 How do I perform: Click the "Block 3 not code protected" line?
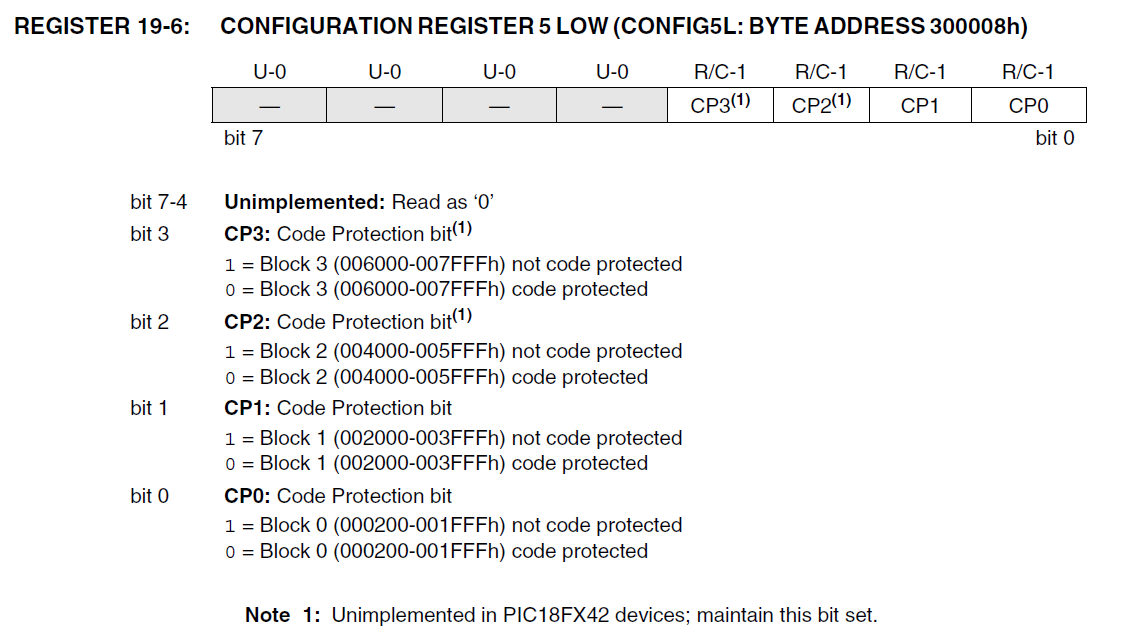tap(453, 265)
